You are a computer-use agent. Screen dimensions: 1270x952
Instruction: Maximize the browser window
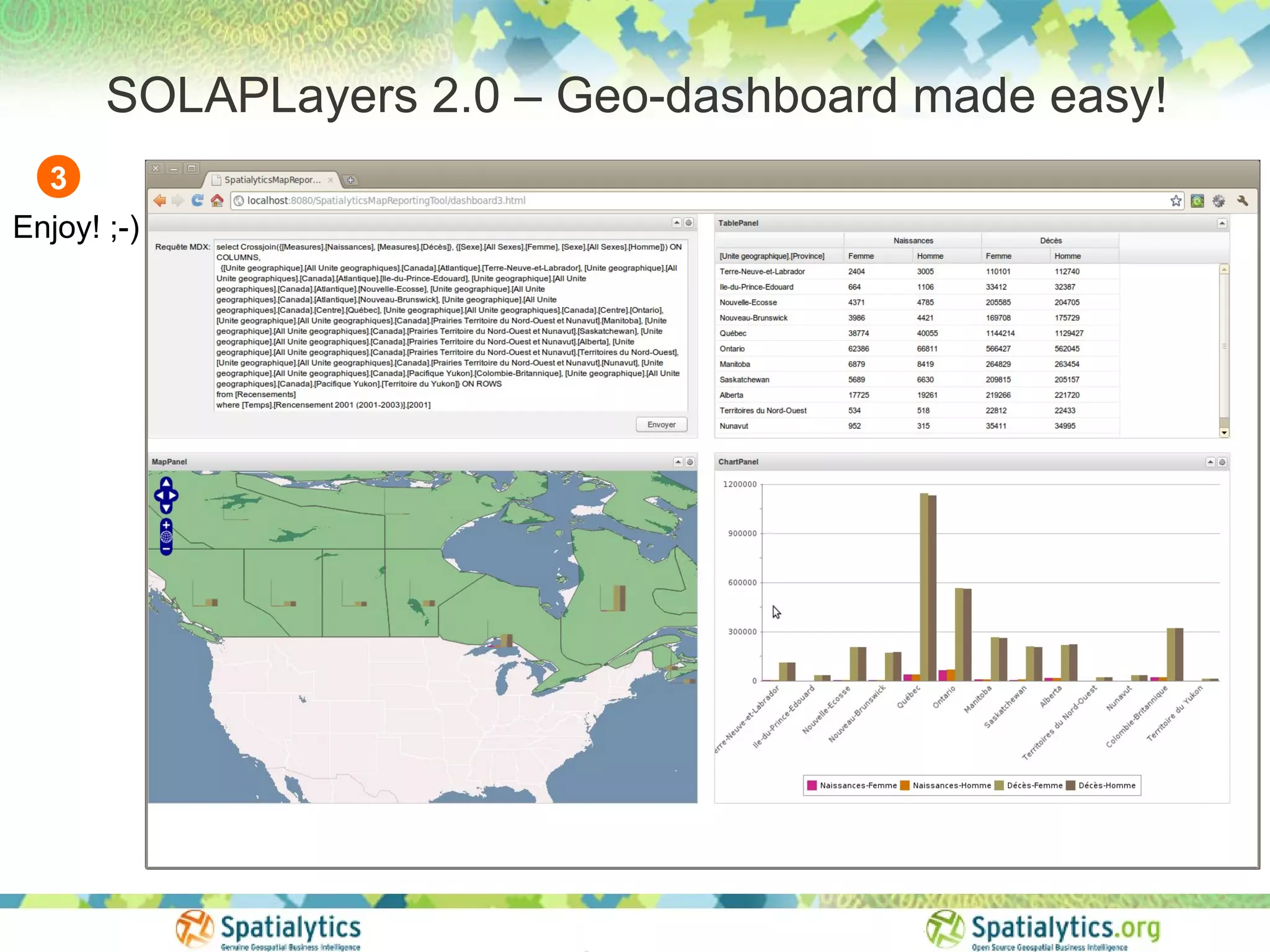coord(192,168)
